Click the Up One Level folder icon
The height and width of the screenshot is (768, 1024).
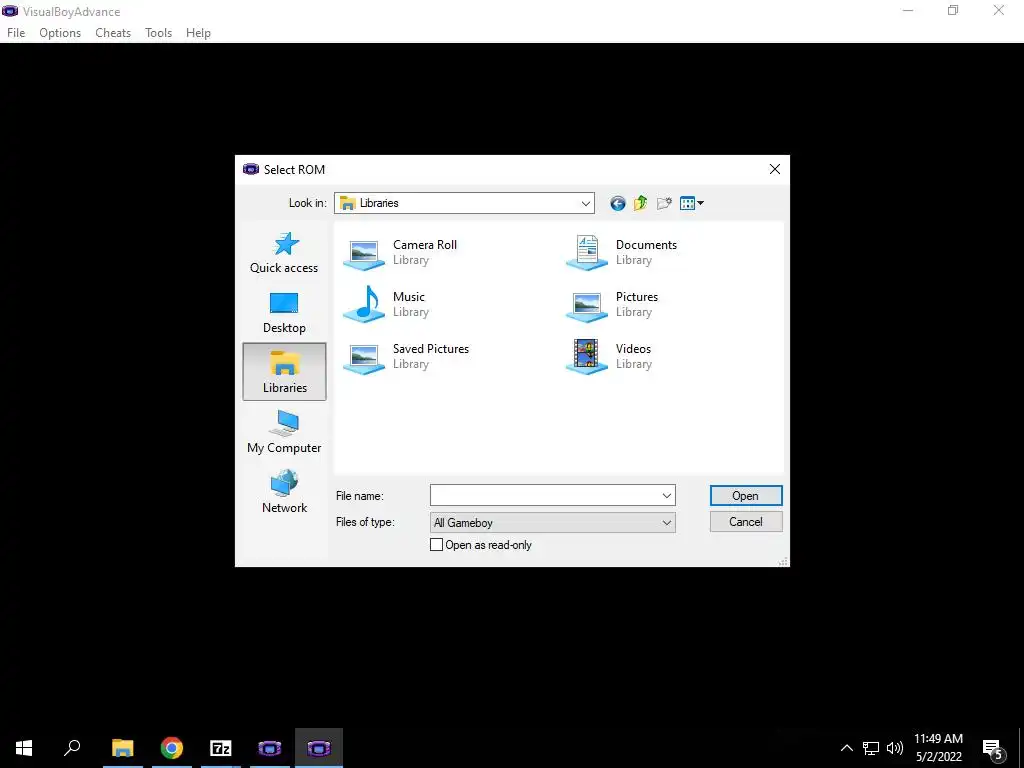point(641,203)
